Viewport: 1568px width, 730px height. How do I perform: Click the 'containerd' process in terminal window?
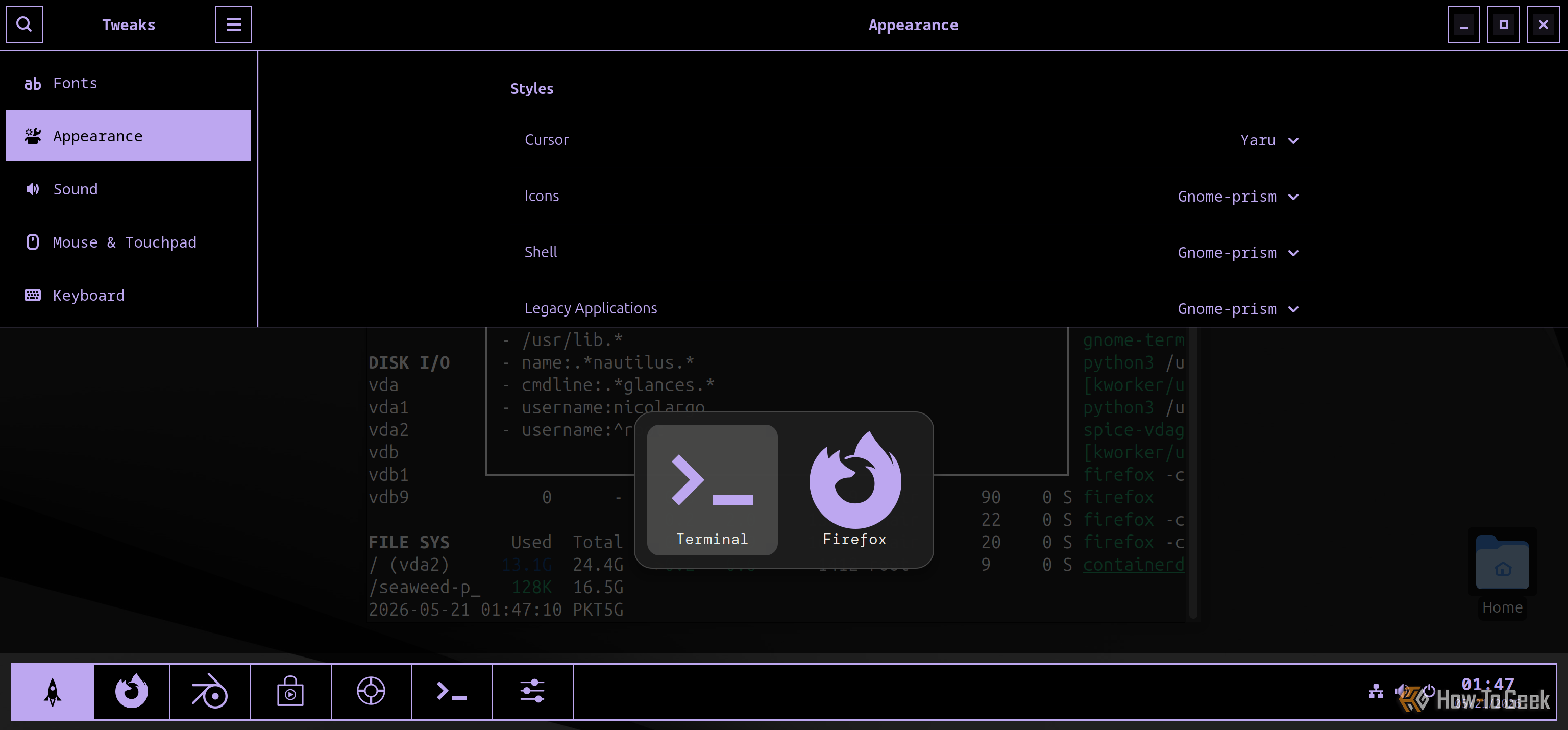pyautogui.click(x=1134, y=565)
